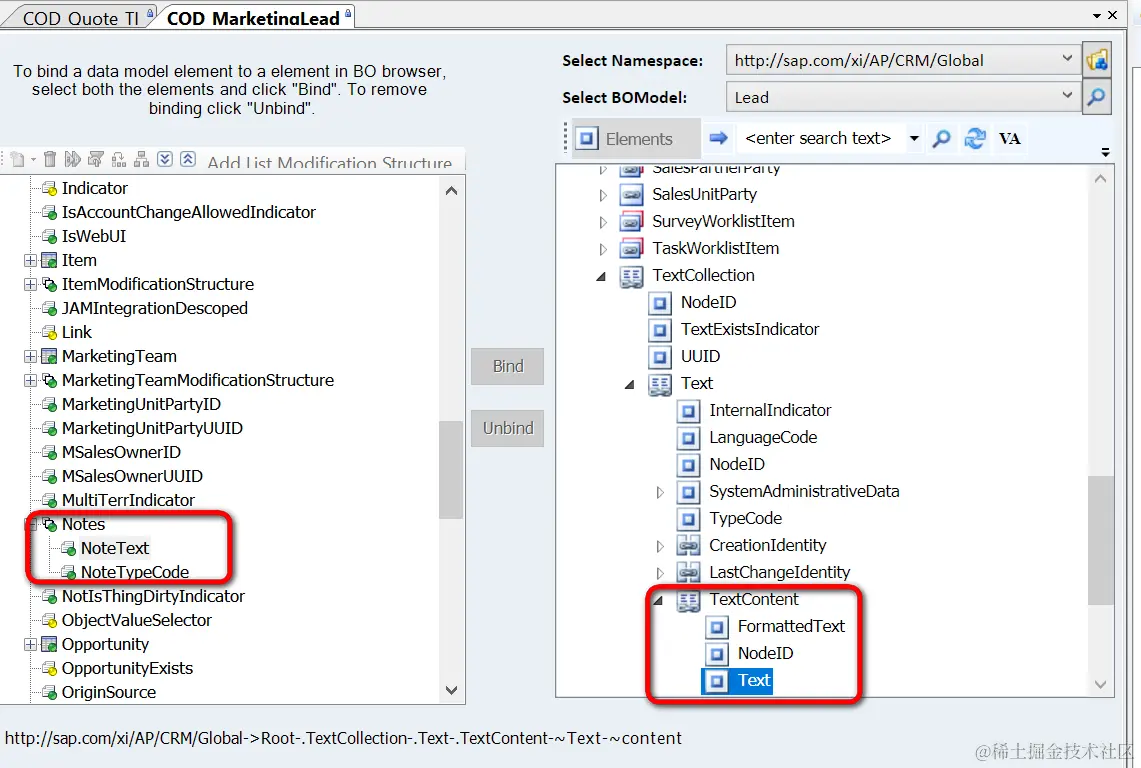The image size is (1141, 768).
Task: Expand MarketingTeamModificationStructure node
Action: tap(30, 380)
